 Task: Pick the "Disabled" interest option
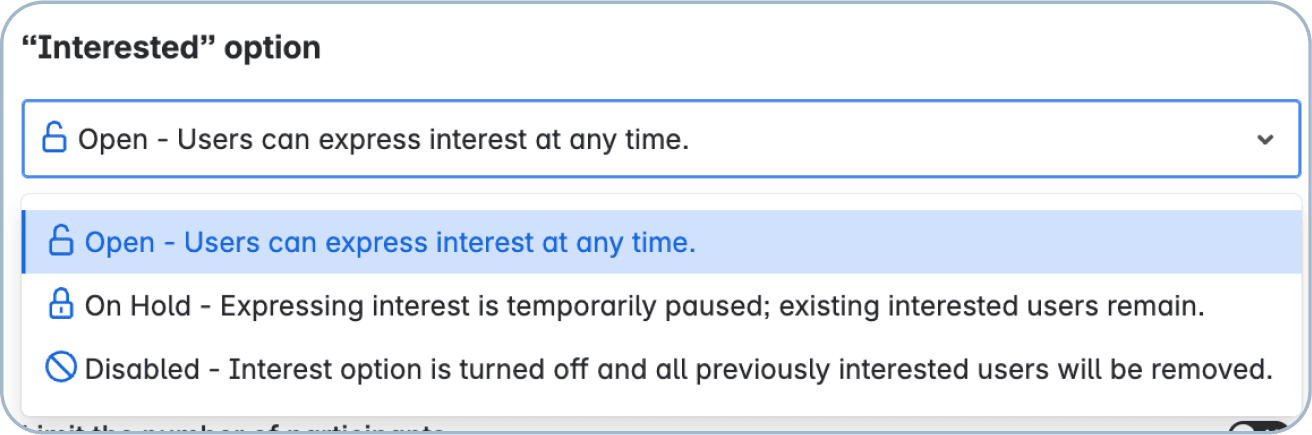[142, 370]
